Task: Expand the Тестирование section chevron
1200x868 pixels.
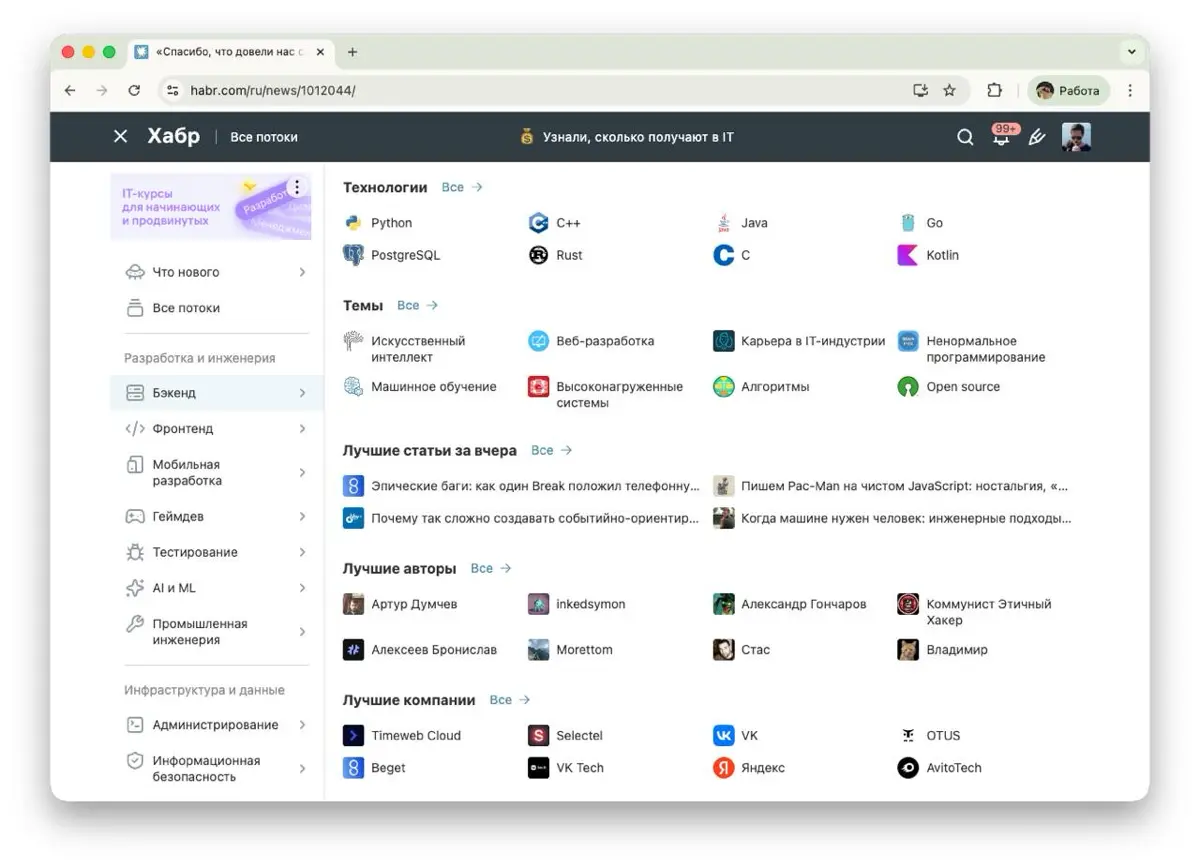Action: pos(302,552)
